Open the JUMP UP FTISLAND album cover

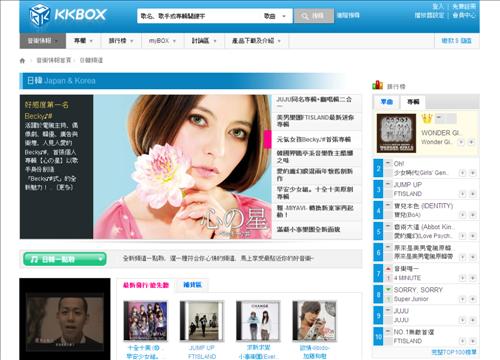pyautogui.click(x=202, y=321)
